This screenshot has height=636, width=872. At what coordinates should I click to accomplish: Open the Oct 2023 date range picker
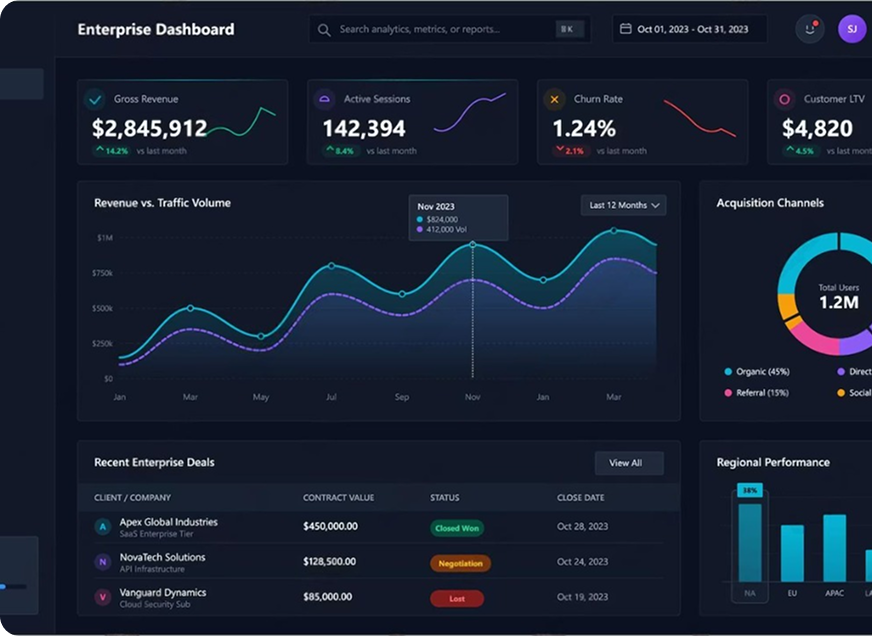tap(690, 29)
